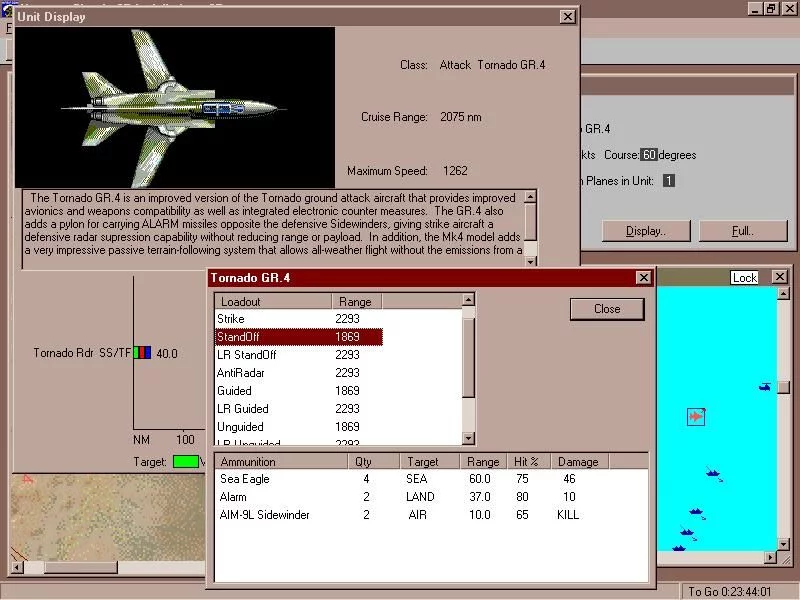Viewport: 800px width, 600px height.
Task: Click the red selected aircraft icon on map
Action: (696, 417)
